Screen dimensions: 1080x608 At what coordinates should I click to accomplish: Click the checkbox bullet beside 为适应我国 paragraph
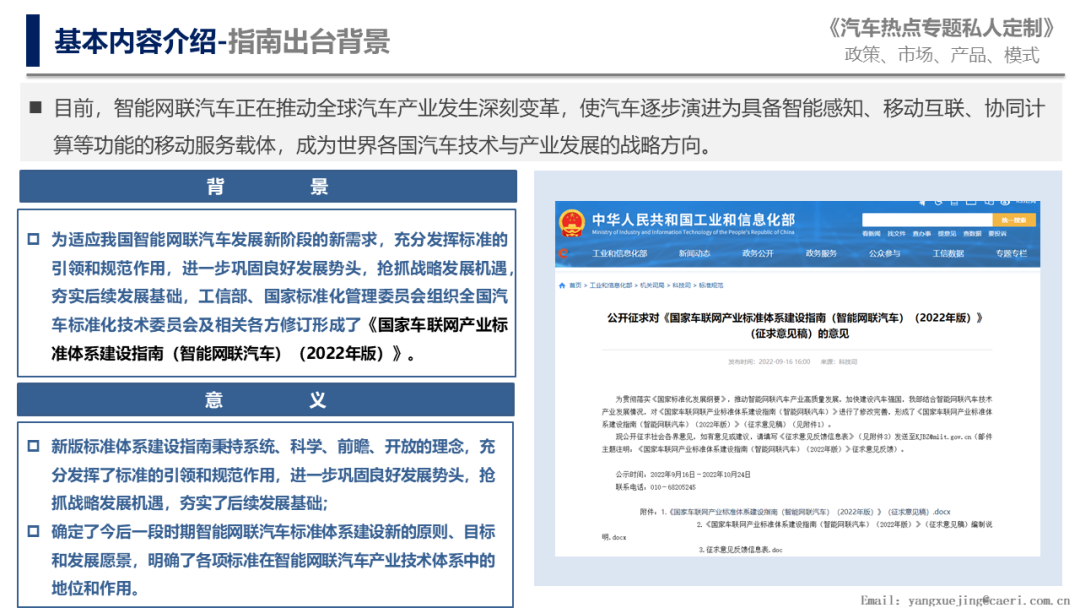(33, 240)
